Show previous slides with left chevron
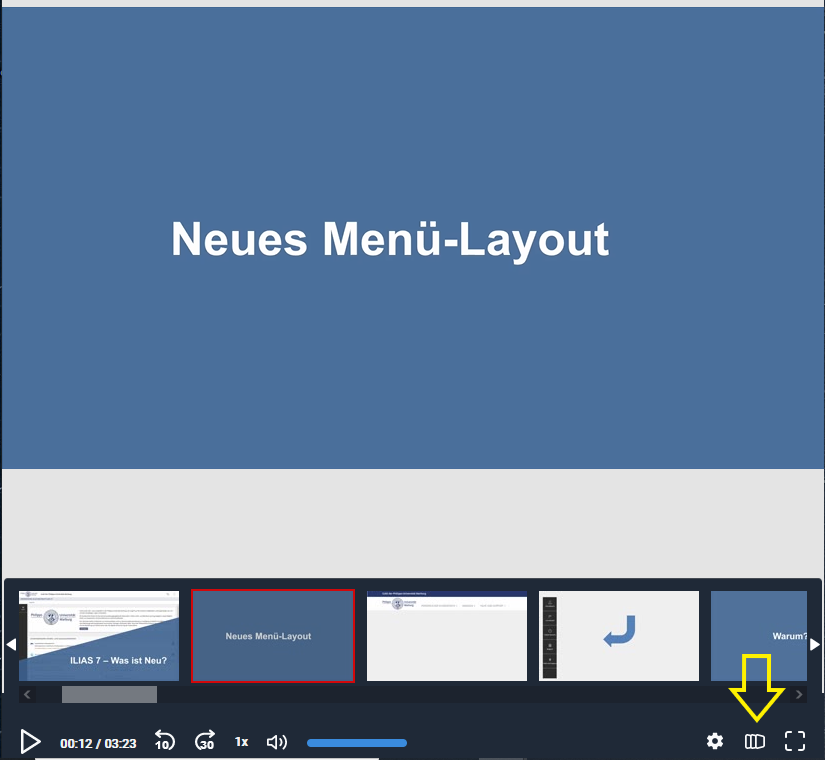The image size is (825, 760). (x=27, y=693)
